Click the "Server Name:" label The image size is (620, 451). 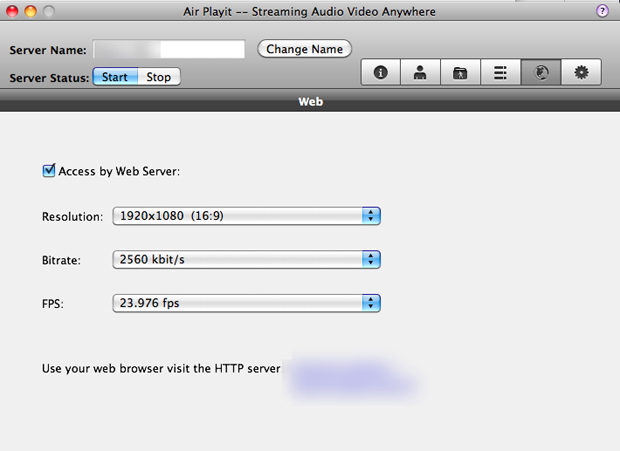(x=48, y=50)
